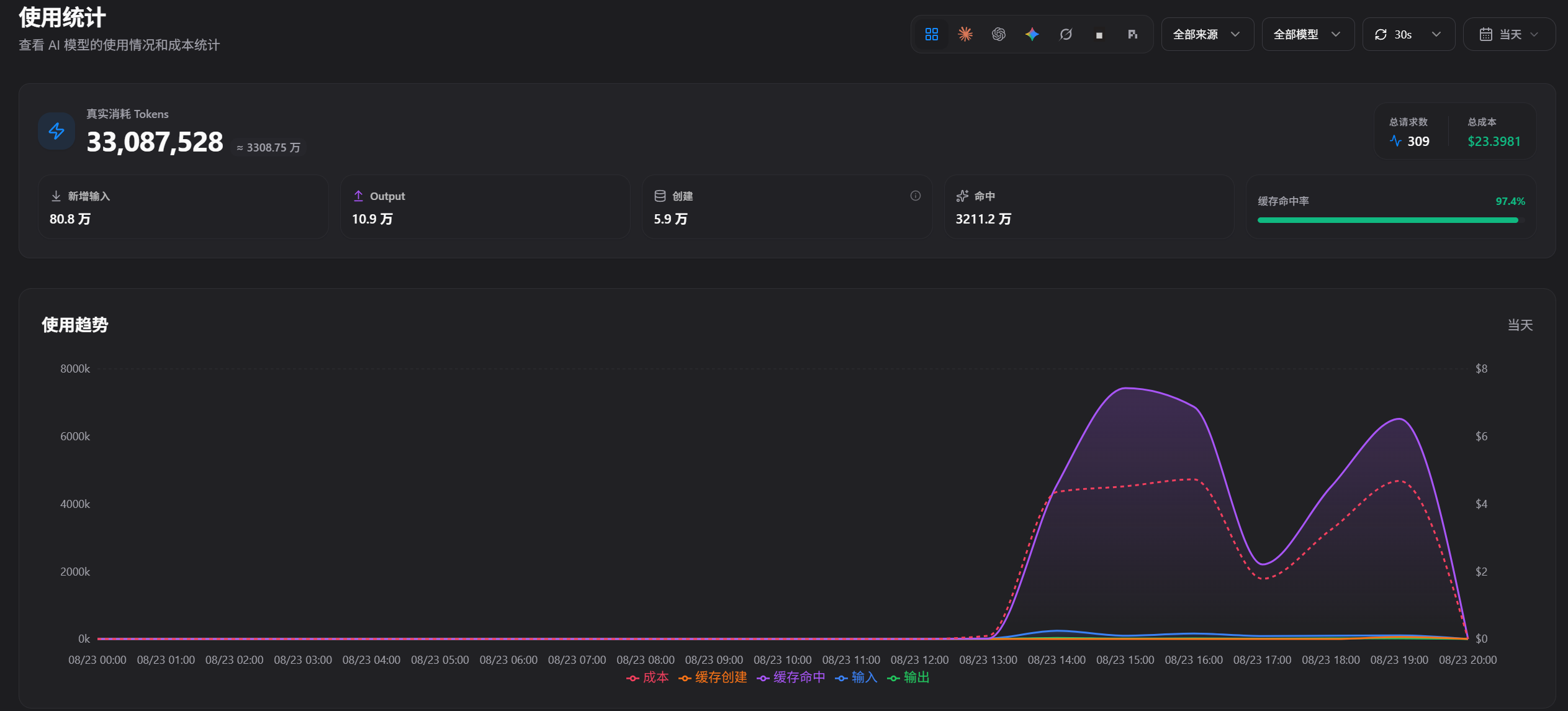Toggle the 缓存创建 legend series

click(x=713, y=677)
